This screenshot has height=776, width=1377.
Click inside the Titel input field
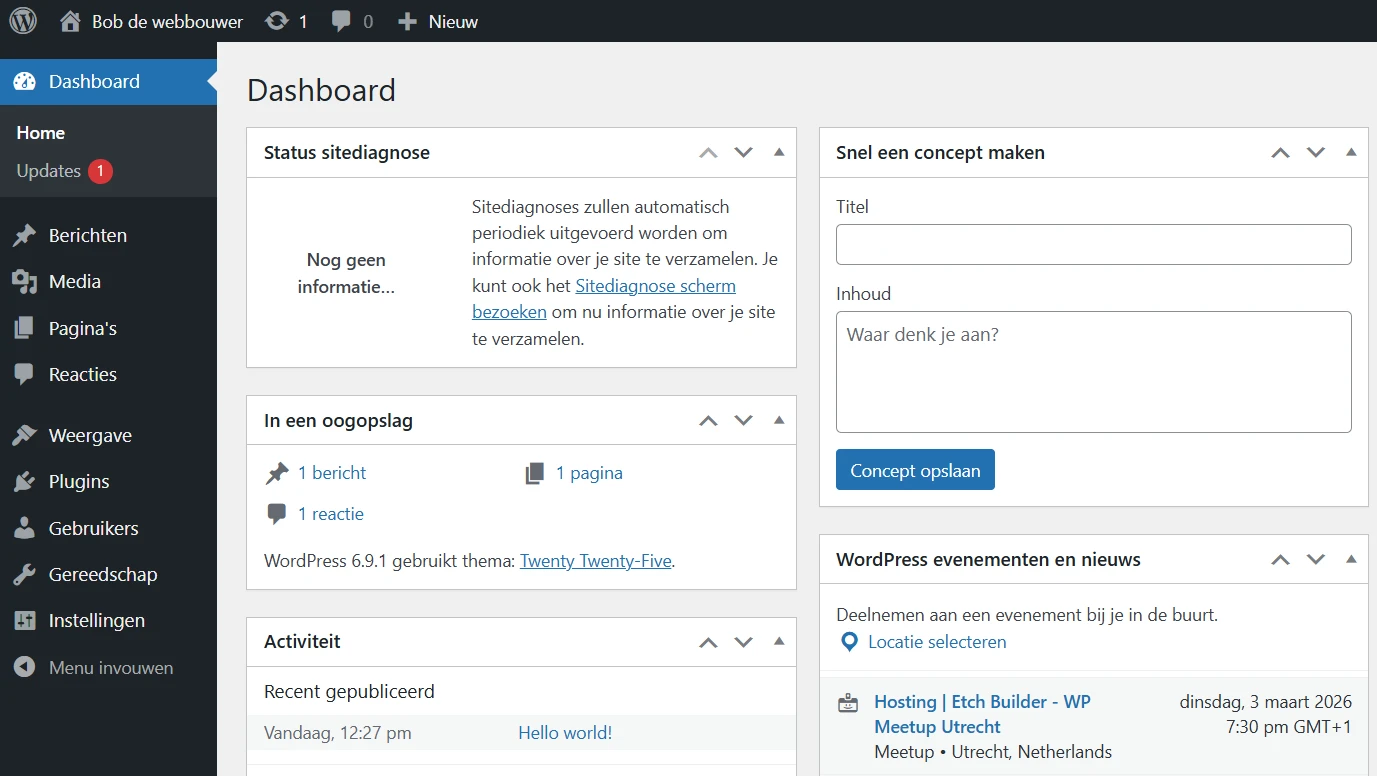tap(1093, 244)
